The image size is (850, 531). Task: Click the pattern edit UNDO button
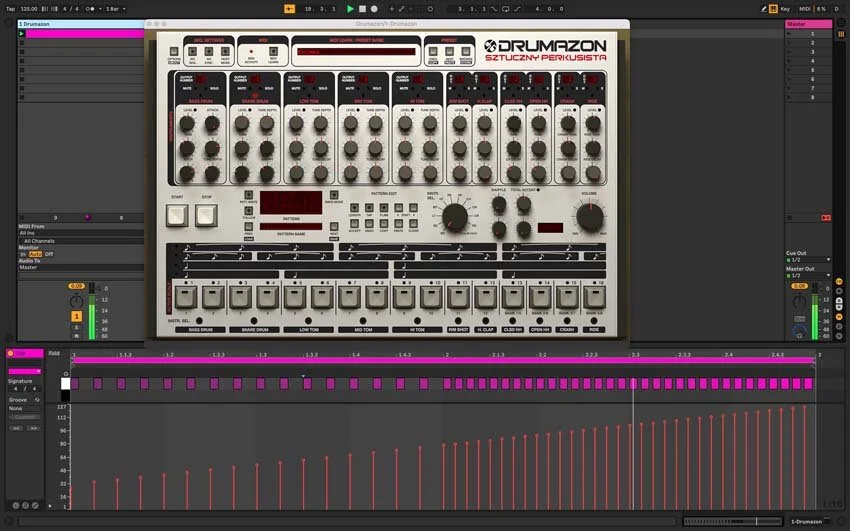tap(369, 224)
